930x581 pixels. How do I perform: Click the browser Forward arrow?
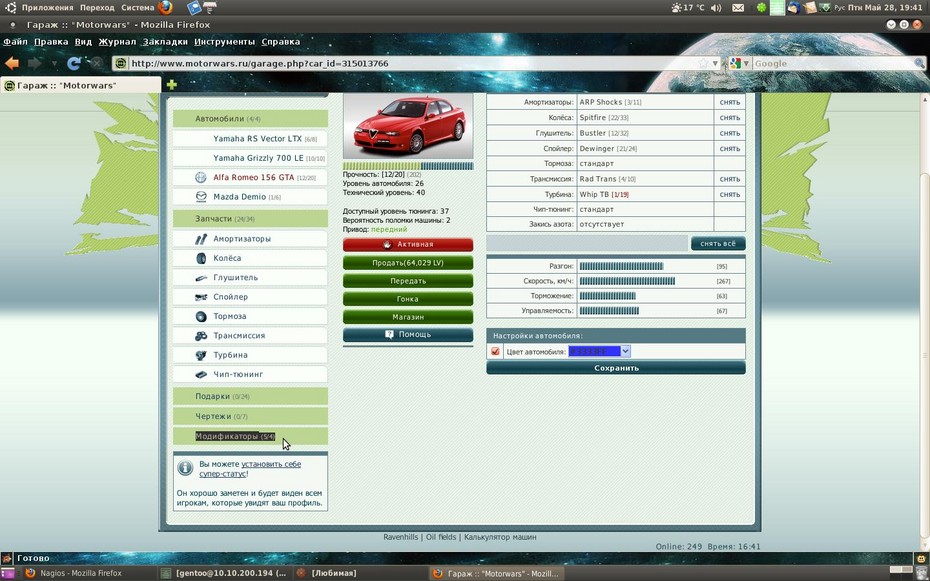click(x=34, y=63)
